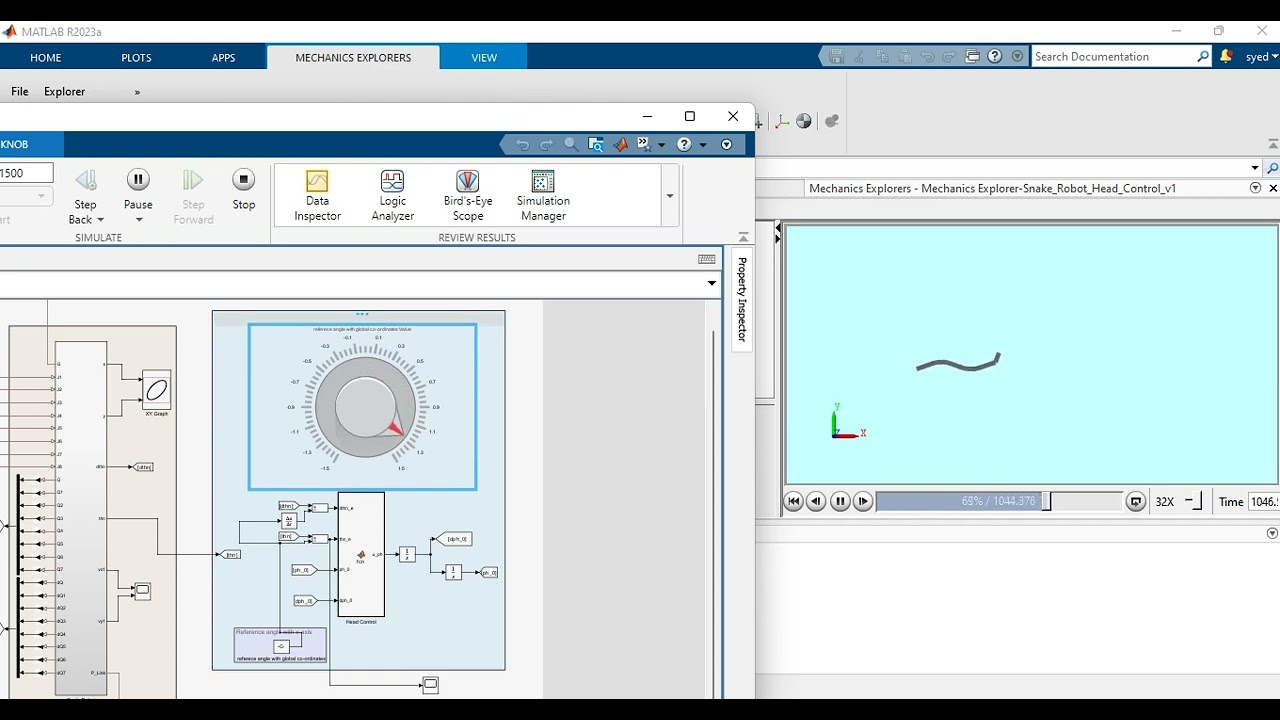Expand the Step Back dropdown arrow
The image size is (1280, 720).
[100, 220]
